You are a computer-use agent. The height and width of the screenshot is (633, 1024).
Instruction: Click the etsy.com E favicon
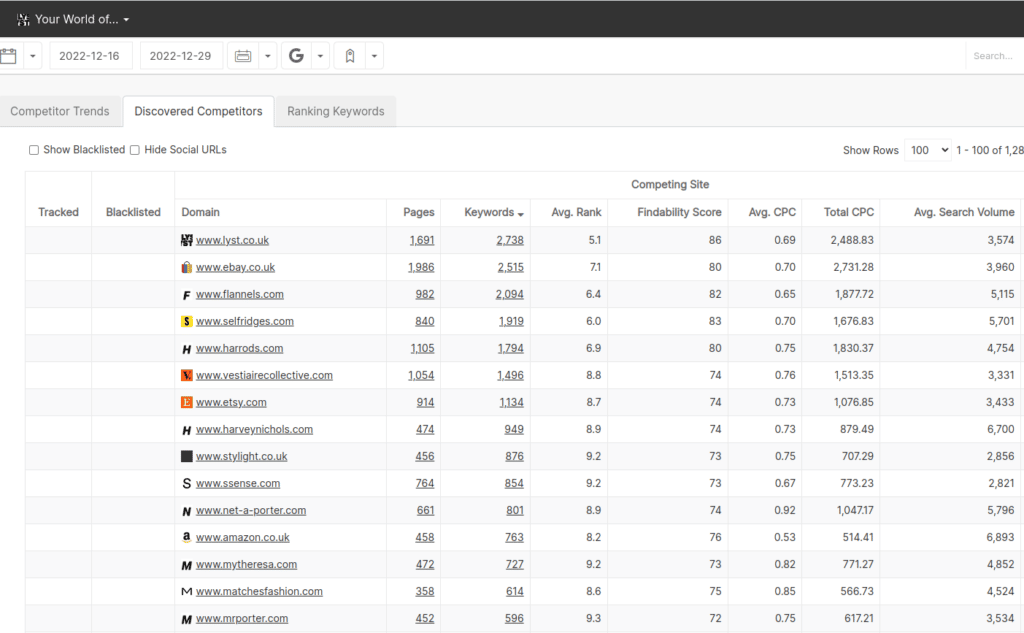pos(187,402)
